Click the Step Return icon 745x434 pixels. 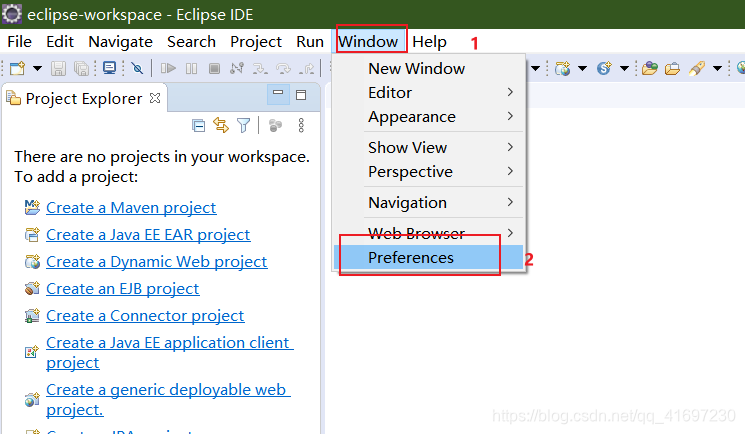tap(306, 69)
